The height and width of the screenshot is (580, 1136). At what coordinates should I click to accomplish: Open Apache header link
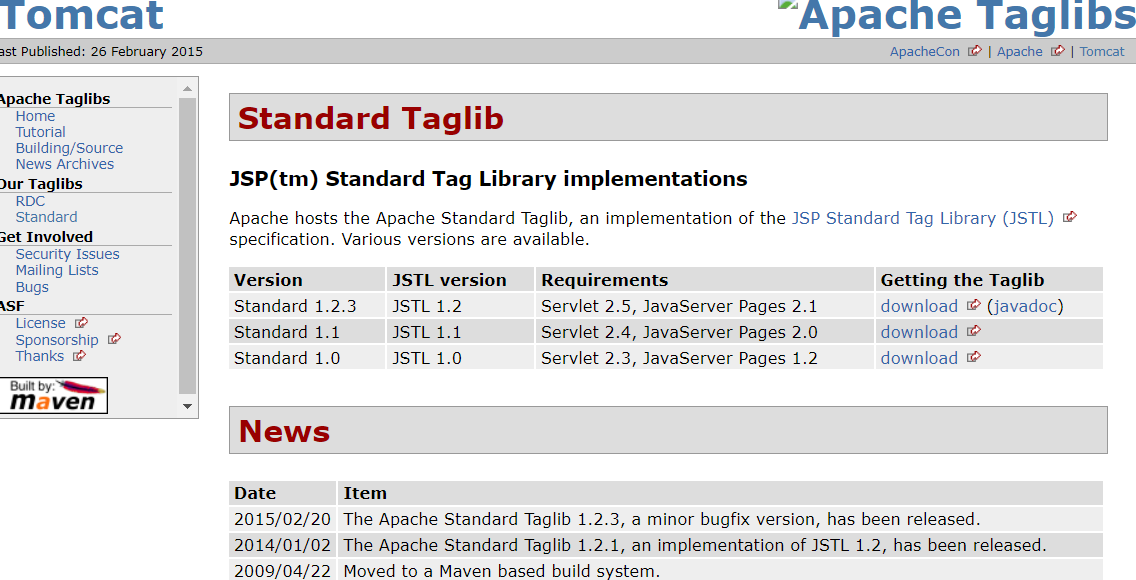pos(1019,51)
